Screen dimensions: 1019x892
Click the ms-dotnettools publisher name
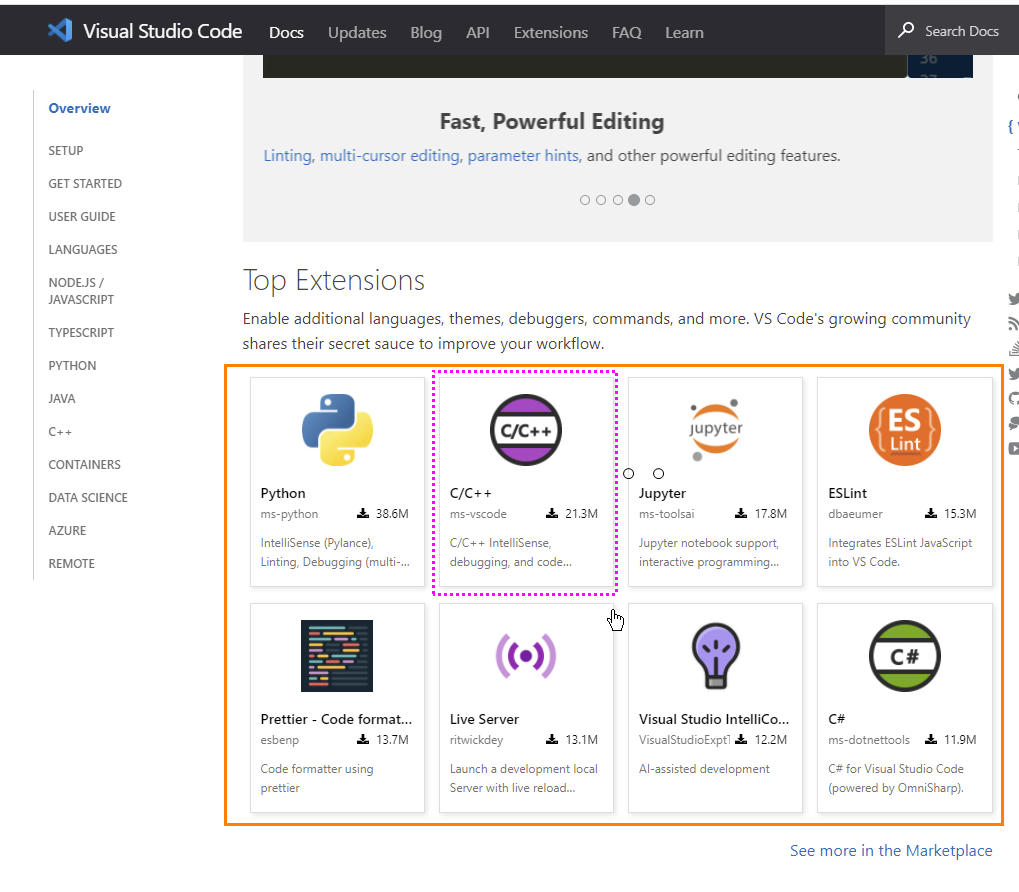[869, 740]
